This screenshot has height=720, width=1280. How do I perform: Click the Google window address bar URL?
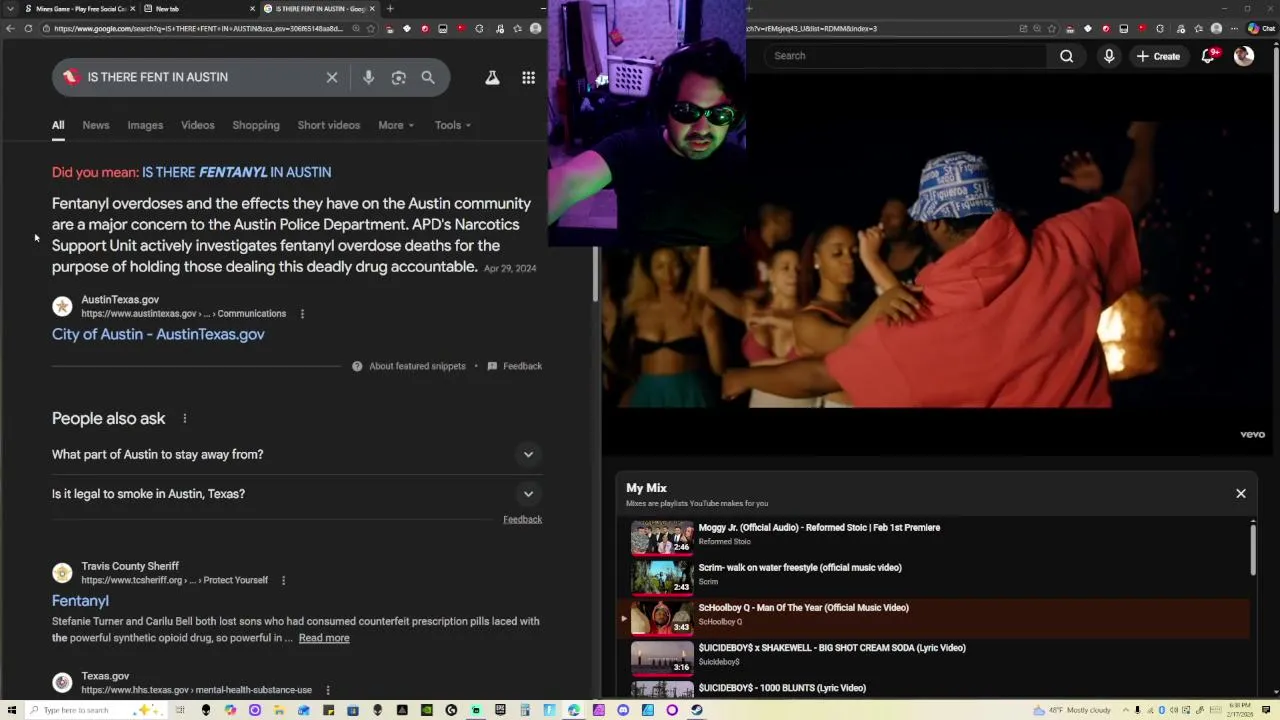click(x=198, y=29)
